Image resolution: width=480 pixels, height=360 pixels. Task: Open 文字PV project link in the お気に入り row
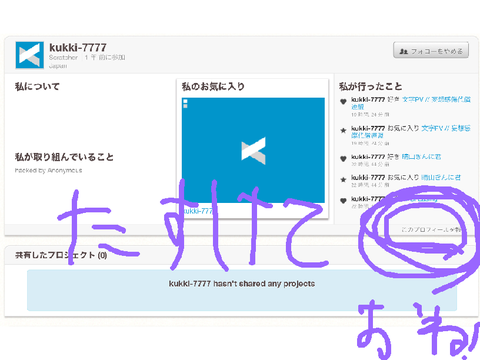coord(411,131)
